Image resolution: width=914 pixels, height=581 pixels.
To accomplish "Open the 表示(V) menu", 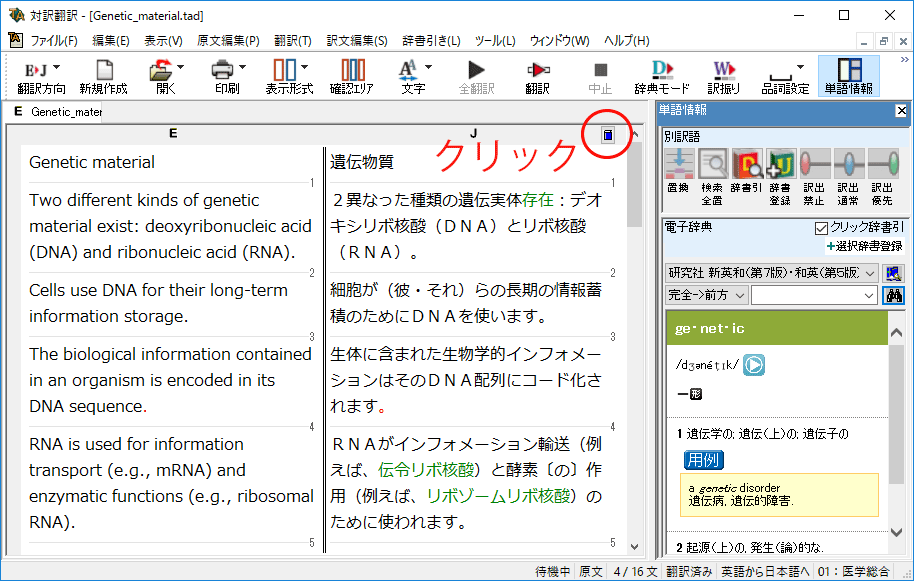I will [163, 41].
